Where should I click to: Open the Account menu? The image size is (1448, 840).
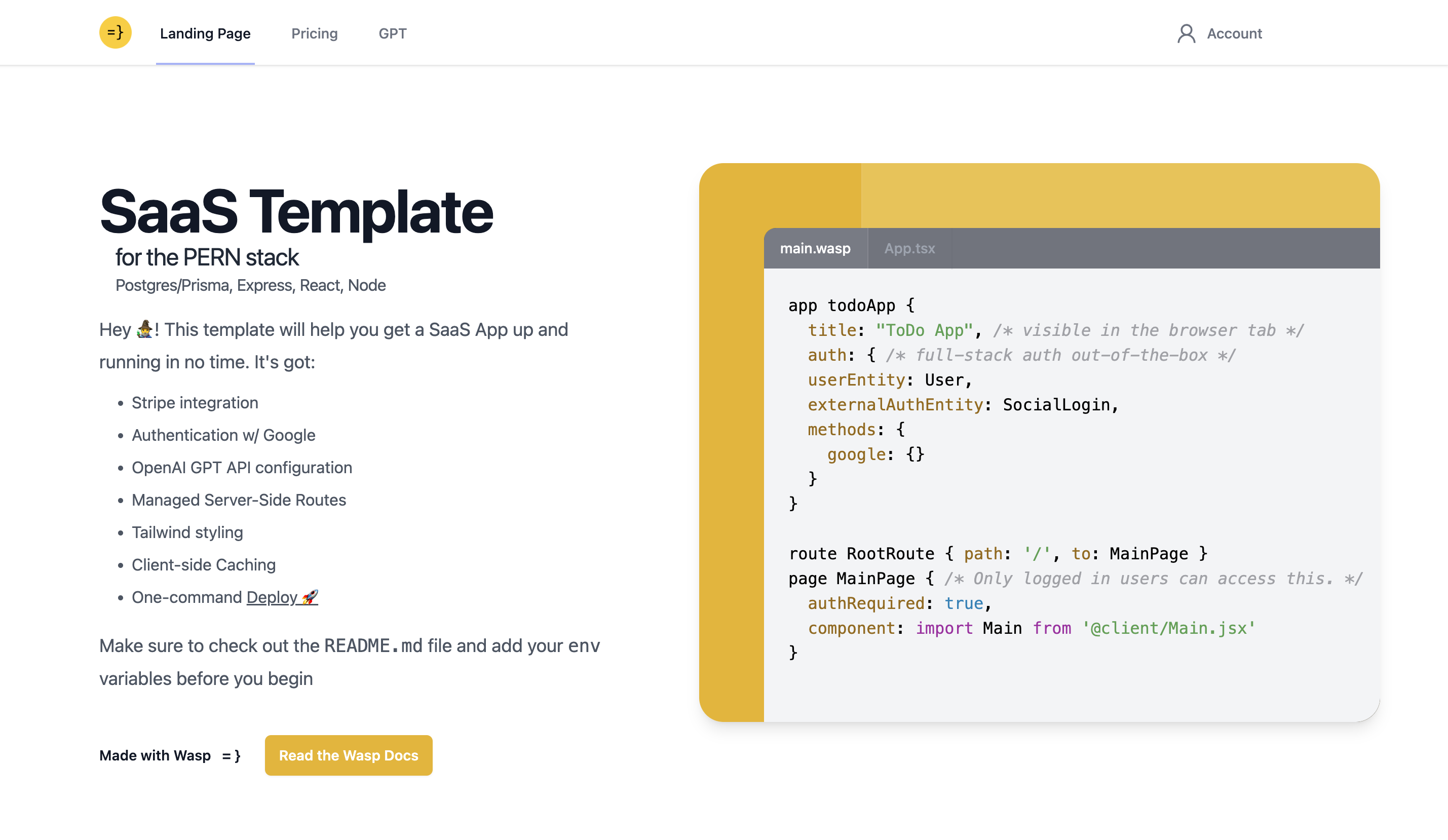click(x=1220, y=33)
